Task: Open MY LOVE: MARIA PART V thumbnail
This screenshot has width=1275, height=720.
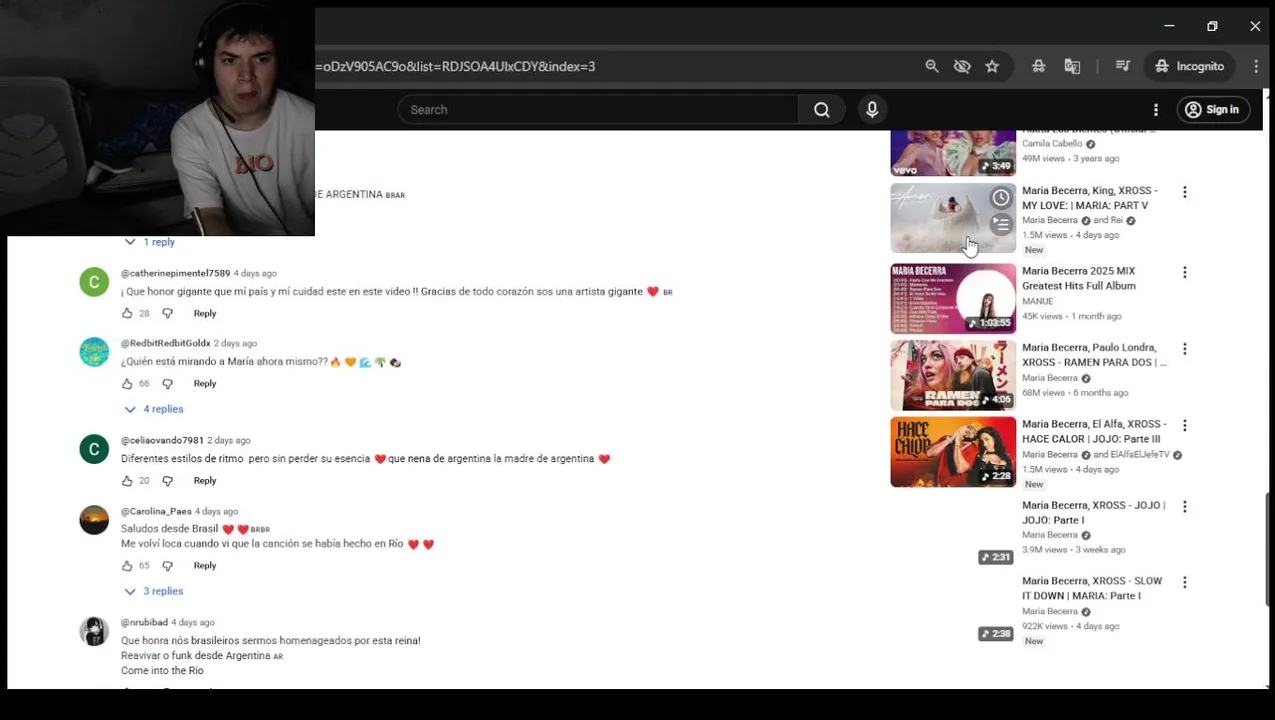Action: [x=953, y=218]
